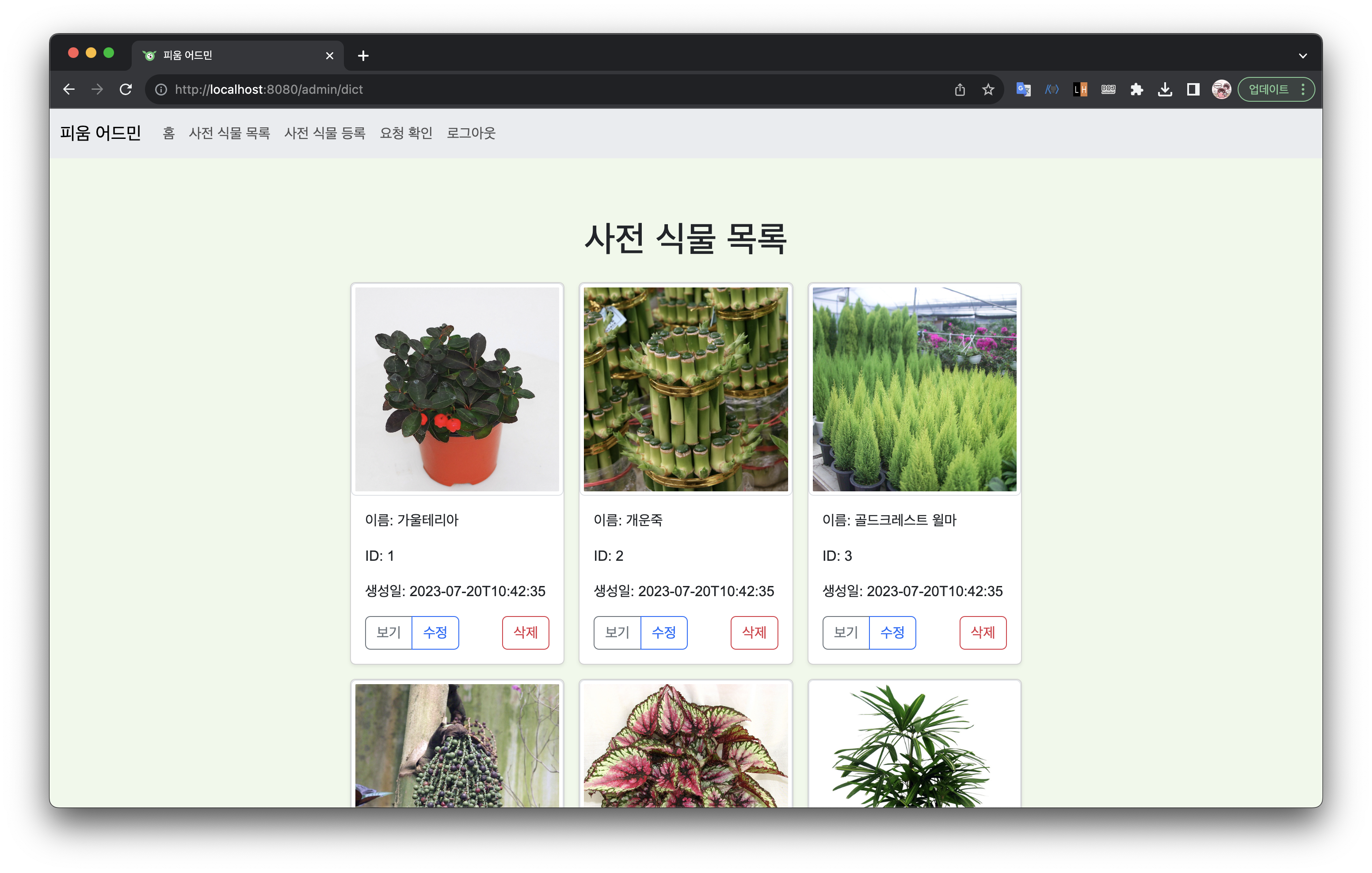The width and height of the screenshot is (1372, 873).
Task: View the 골드크레스트 윌마 entry with 보기
Action: [846, 632]
